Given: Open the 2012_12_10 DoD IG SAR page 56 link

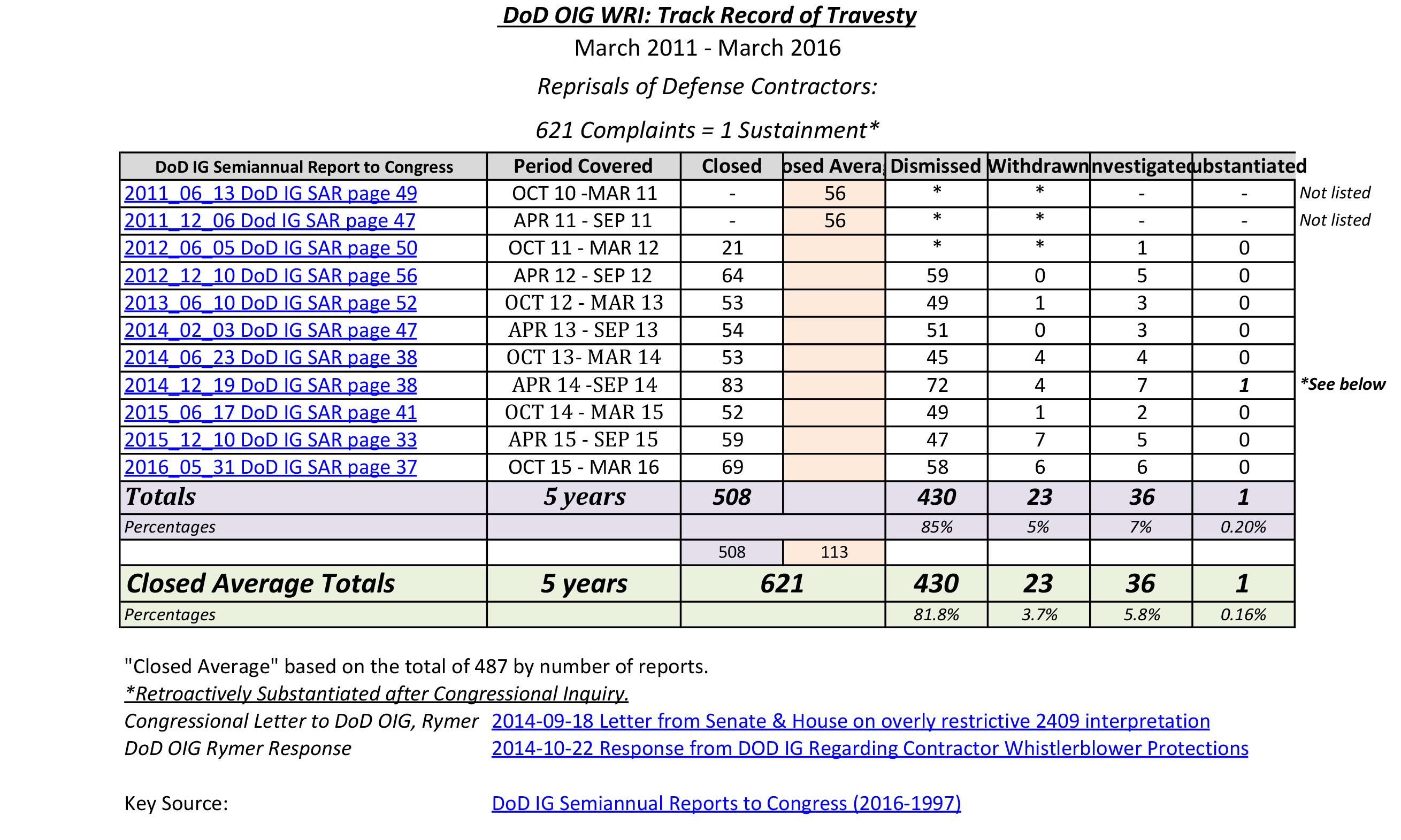Looking at the screenshot, I should pyautogui.click(x=270, y=276).
